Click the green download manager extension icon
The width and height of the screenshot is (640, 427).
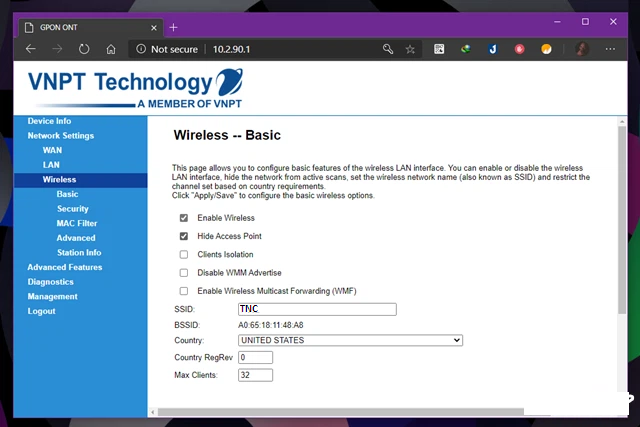tap(466, 49)
